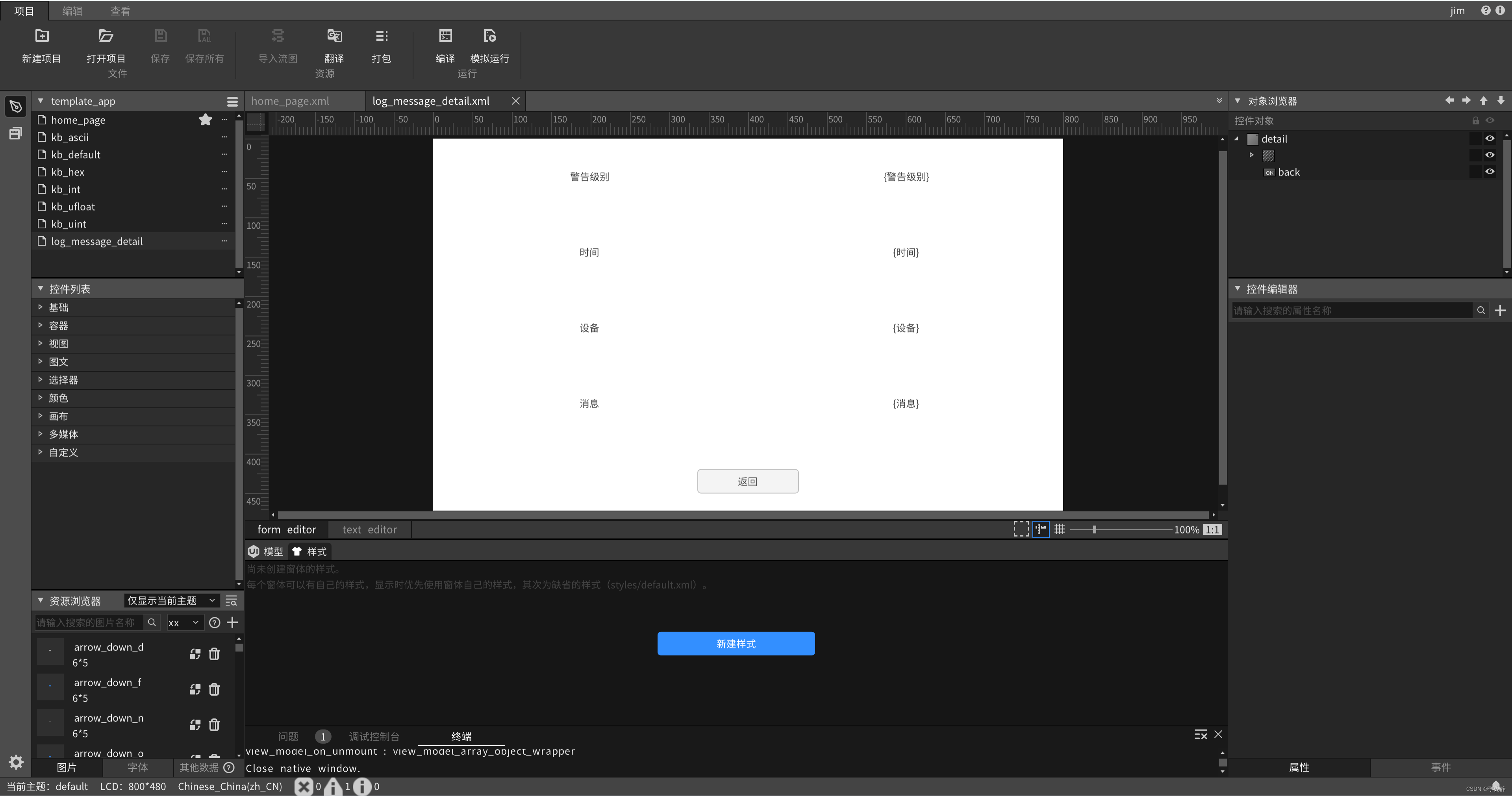Expand the 基础 widget category
Screen dimensions: 1512x796
133,307
